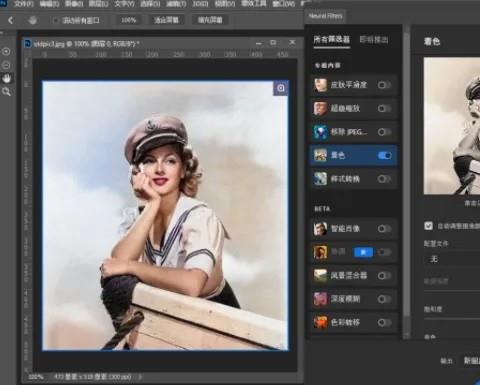Screen dimensions: 480x385
Task: Click the 色彩转移 filter thumbnail icon
Action: (x=320, y=322)
